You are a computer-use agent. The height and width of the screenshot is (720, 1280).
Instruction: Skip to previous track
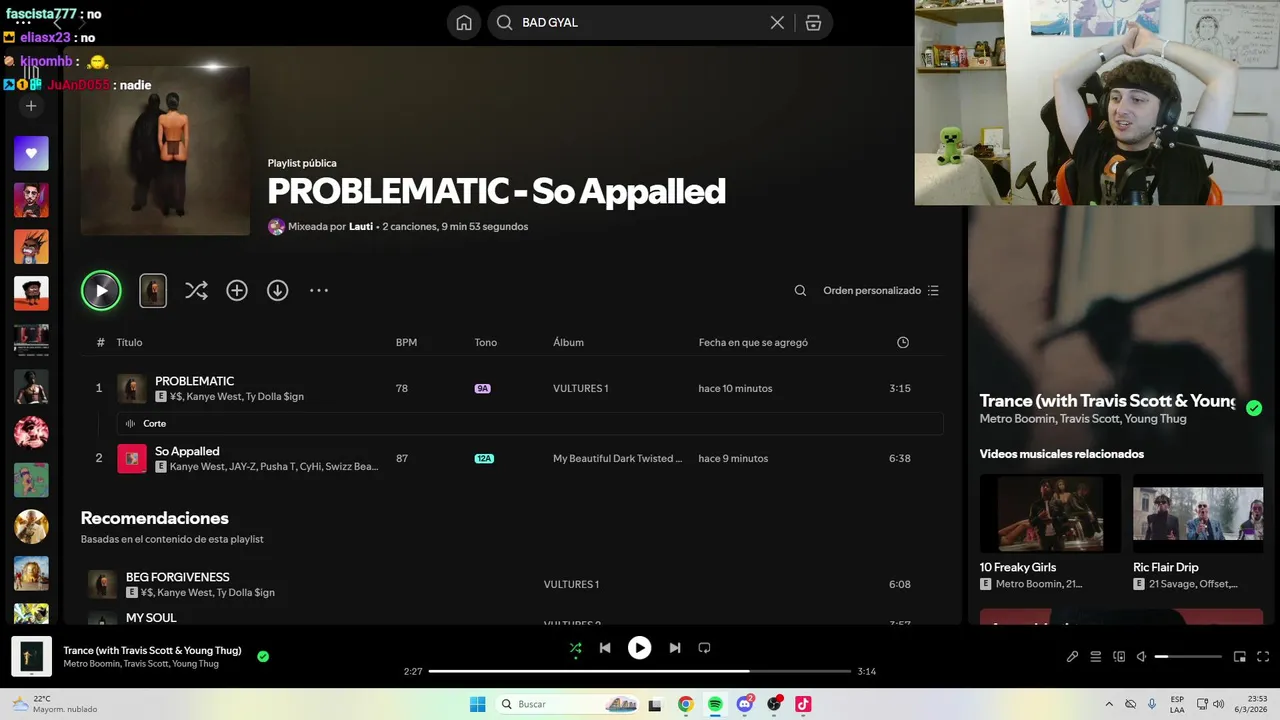605,648
